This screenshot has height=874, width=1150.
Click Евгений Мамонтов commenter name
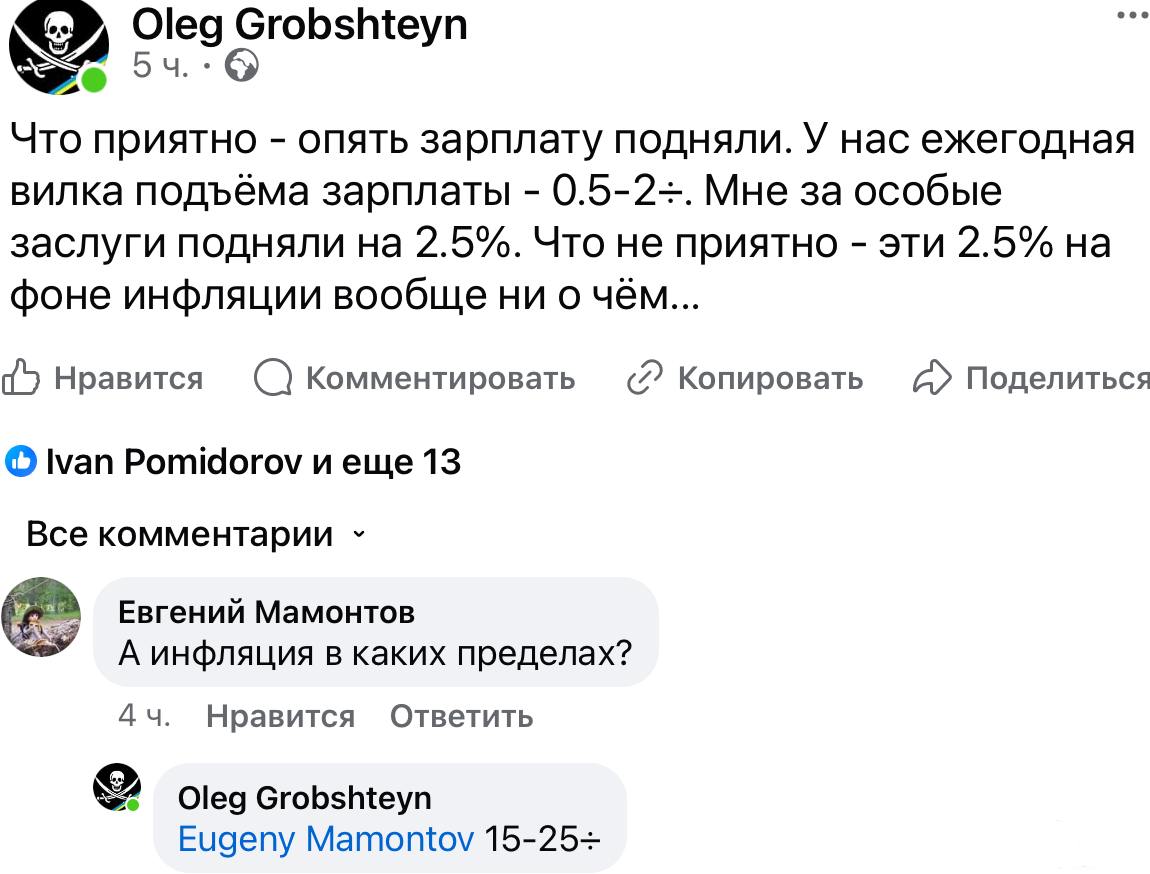pos(266,612)
